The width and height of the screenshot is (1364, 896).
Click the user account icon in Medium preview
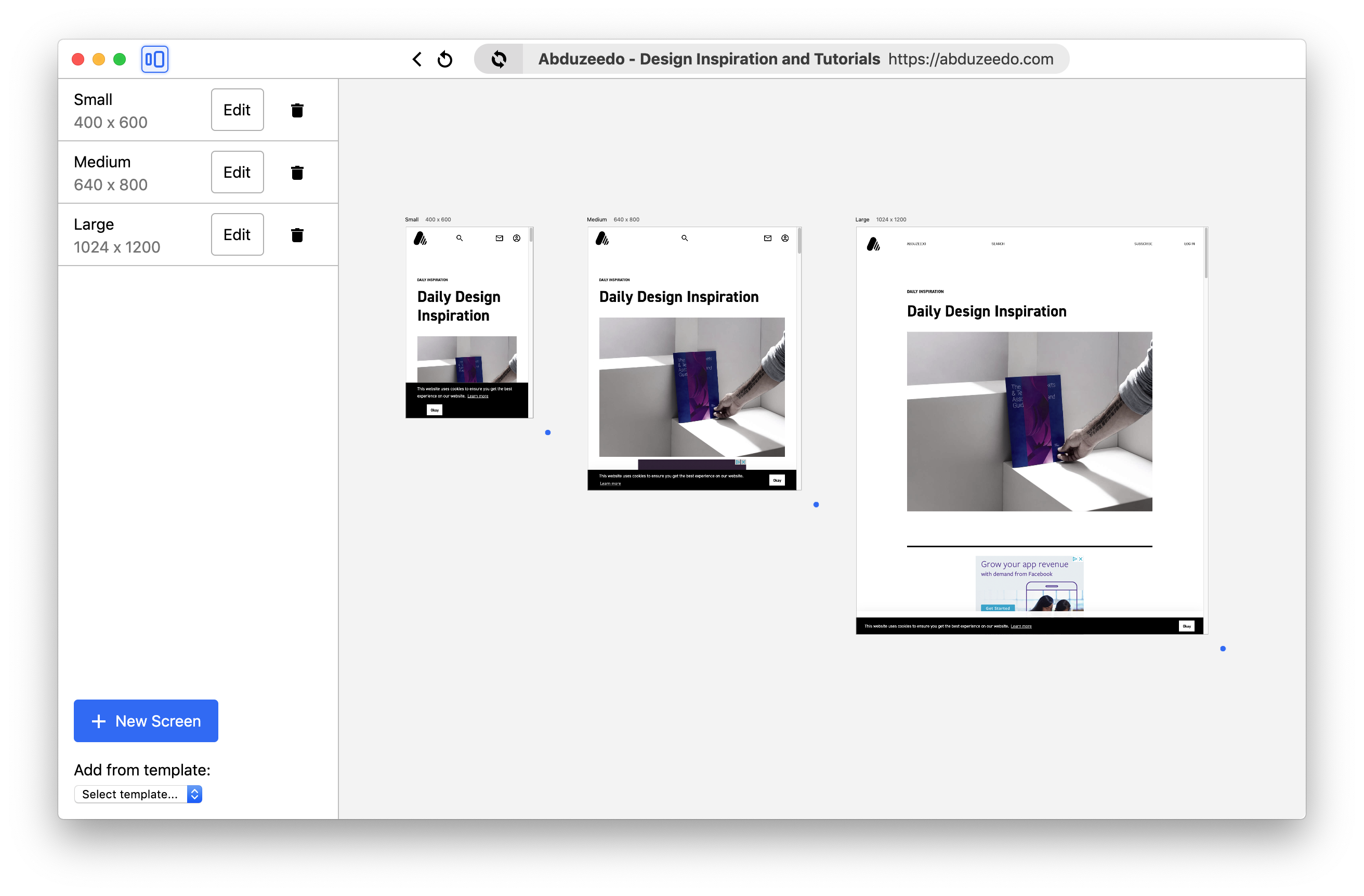point(784,239)
